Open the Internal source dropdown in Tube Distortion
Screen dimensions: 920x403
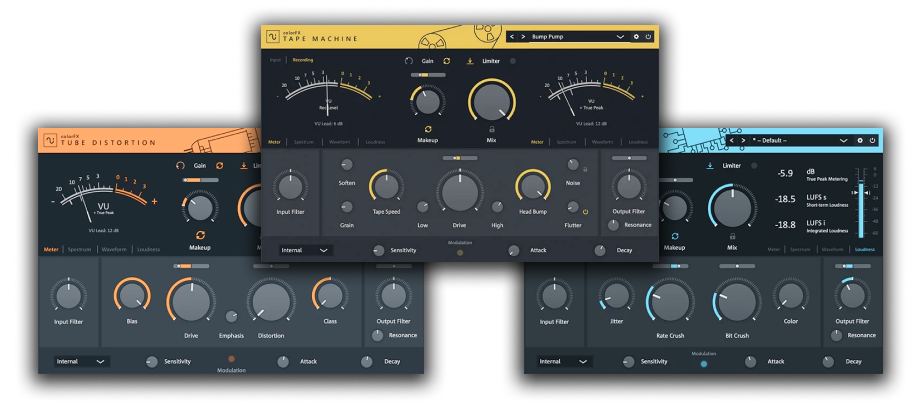[82, 361]
